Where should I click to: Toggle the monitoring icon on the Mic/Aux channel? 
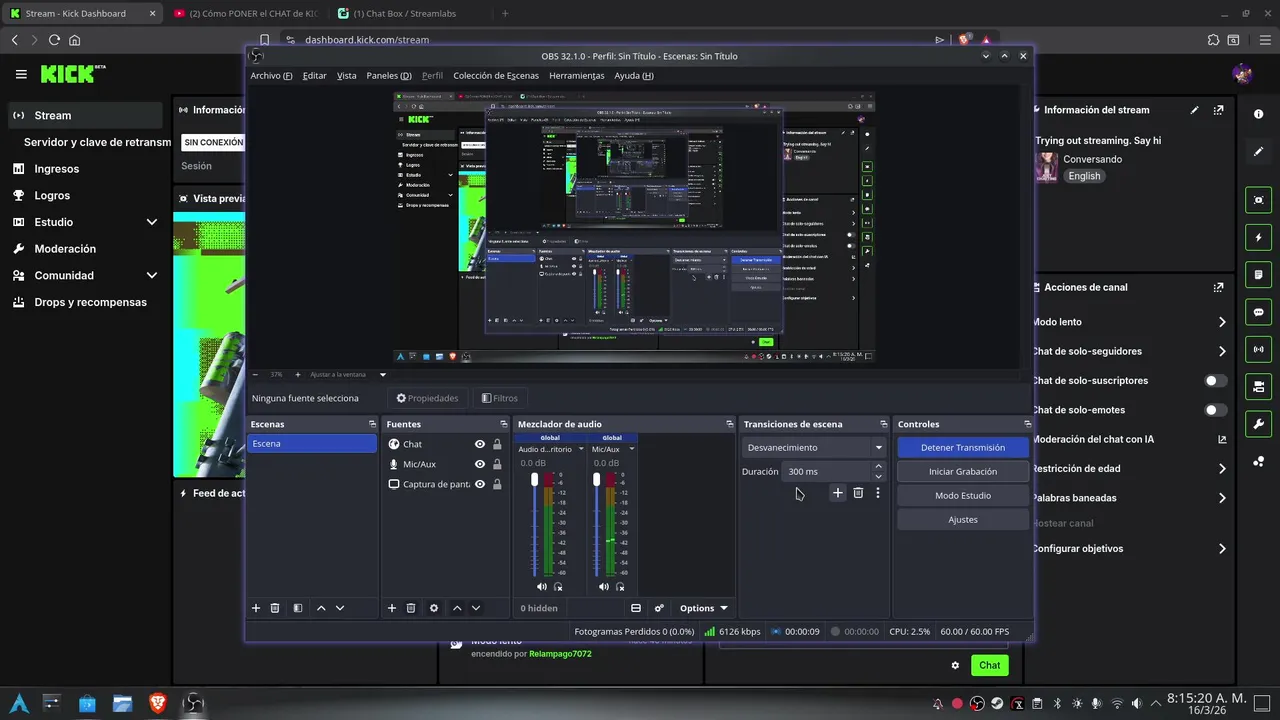621,587
